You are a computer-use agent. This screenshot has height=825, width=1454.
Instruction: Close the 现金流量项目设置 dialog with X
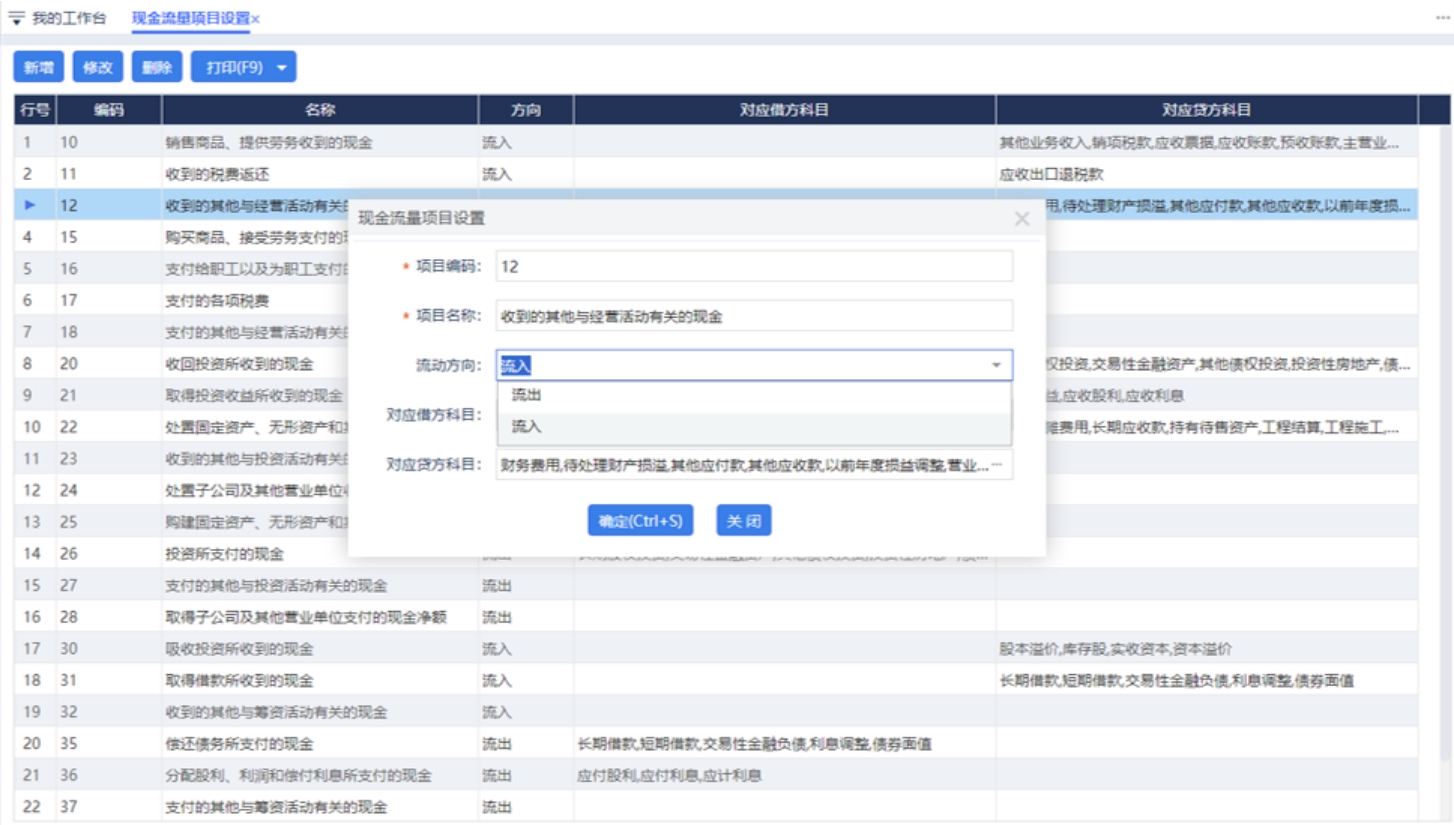(1021, 218)
